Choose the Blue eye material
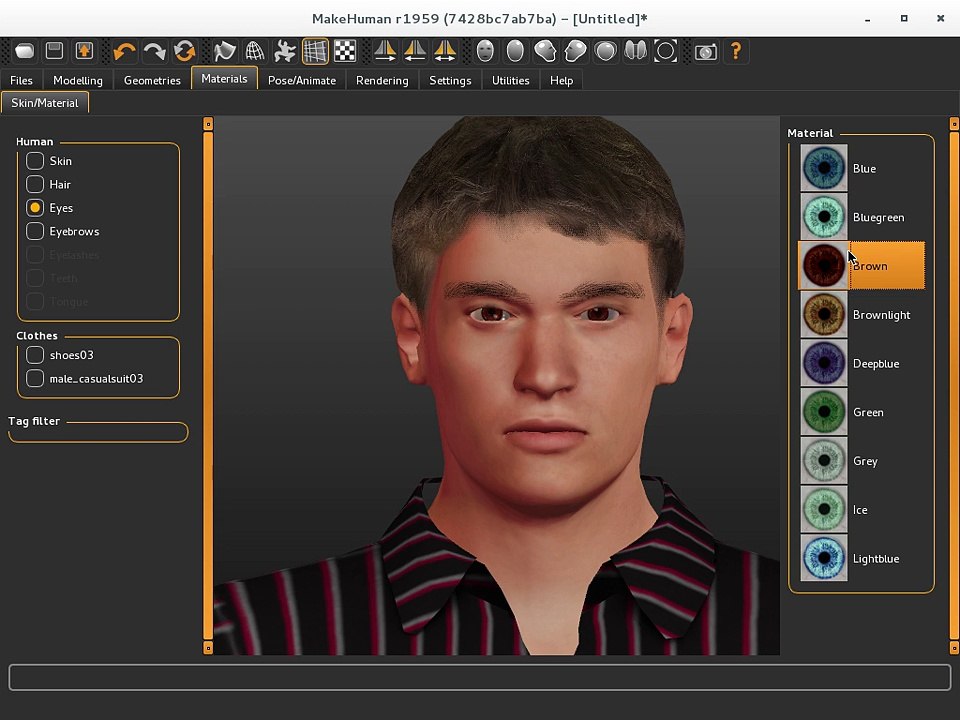This screenshot has height=720, width=960. click(862, 168)
